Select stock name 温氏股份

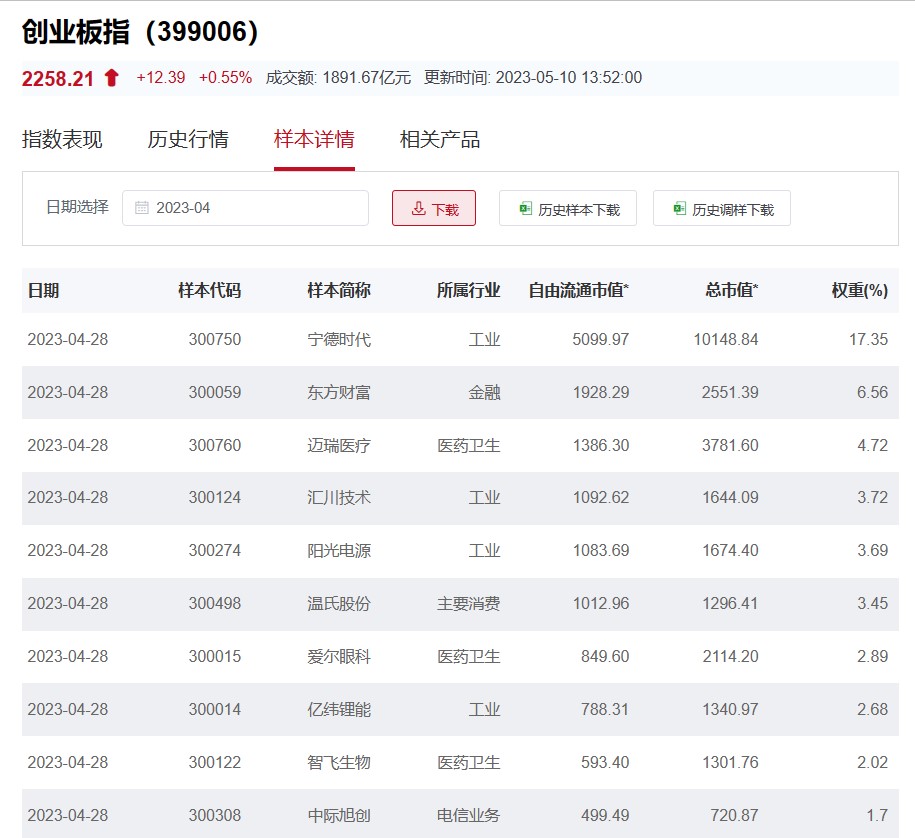click(x=339, y=604)
